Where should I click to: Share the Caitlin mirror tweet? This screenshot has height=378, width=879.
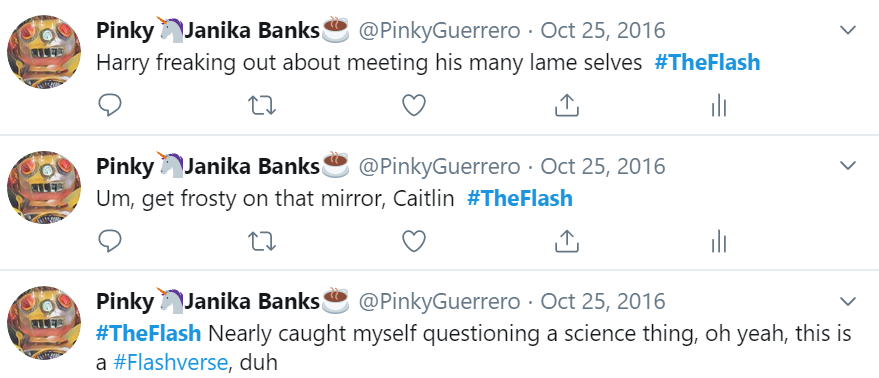pos(566,241)
